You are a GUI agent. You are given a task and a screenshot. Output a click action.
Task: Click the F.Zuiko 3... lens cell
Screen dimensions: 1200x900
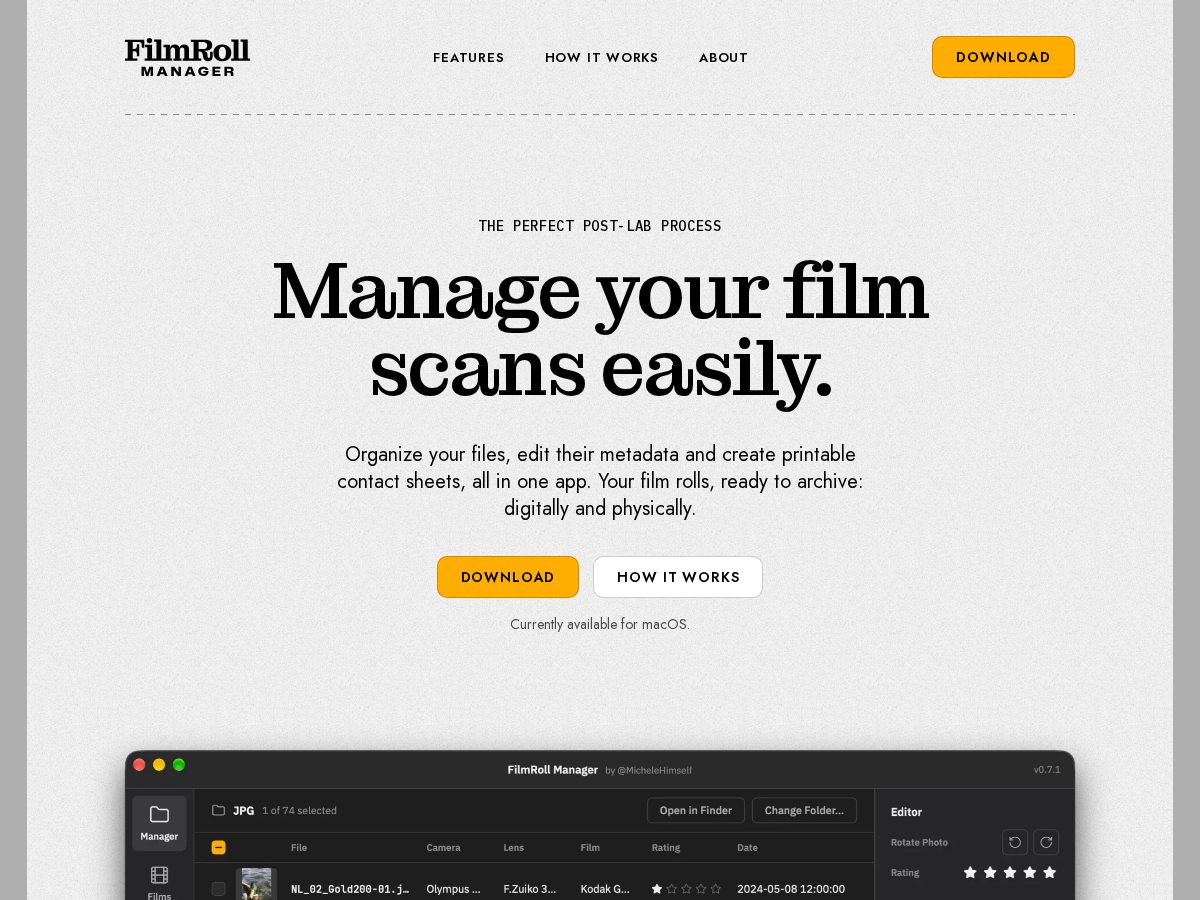(x=529, y=888)
